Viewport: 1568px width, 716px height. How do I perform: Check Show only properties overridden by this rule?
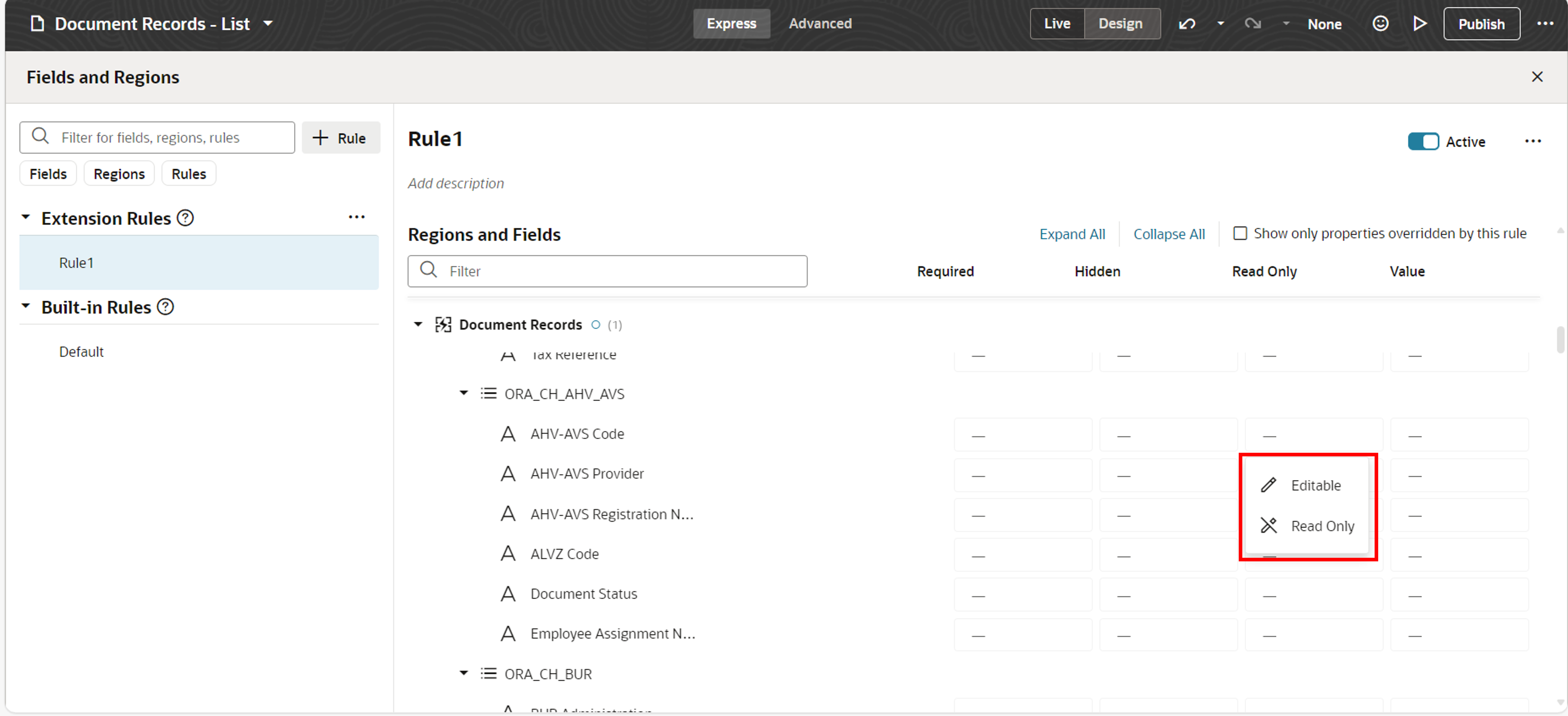point(1239,233)
